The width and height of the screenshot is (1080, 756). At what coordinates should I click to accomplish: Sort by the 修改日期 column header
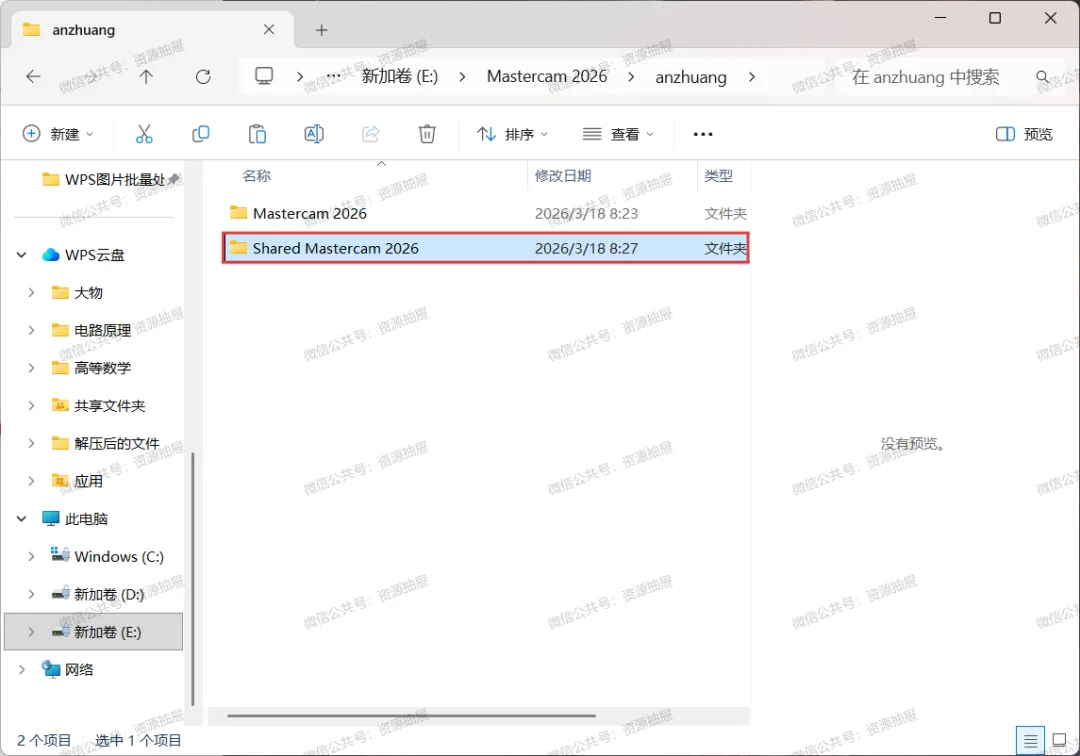(x=563, y=176)
